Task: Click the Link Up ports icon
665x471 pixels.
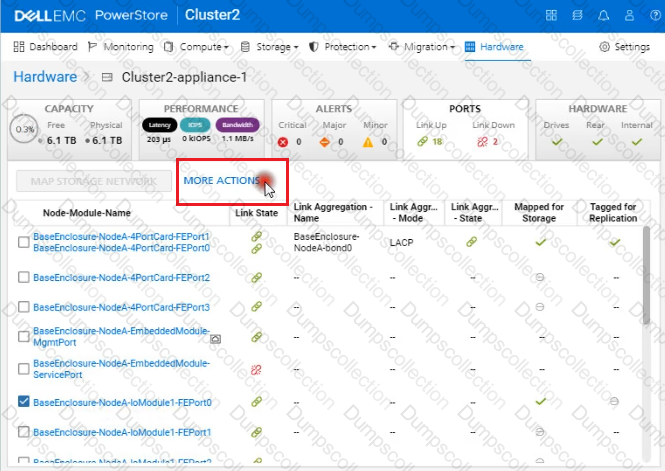Action: click(x=423, y=142)
